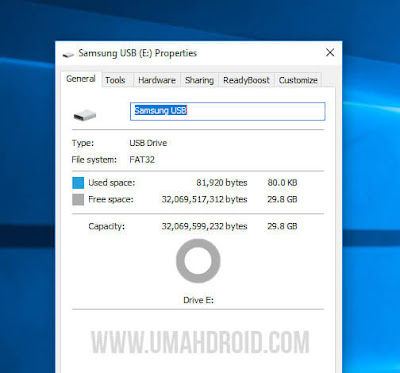The height and width of the screenshot is (373, 400).
Task: Click the 'USB Drive' type value
Action: 148,143
